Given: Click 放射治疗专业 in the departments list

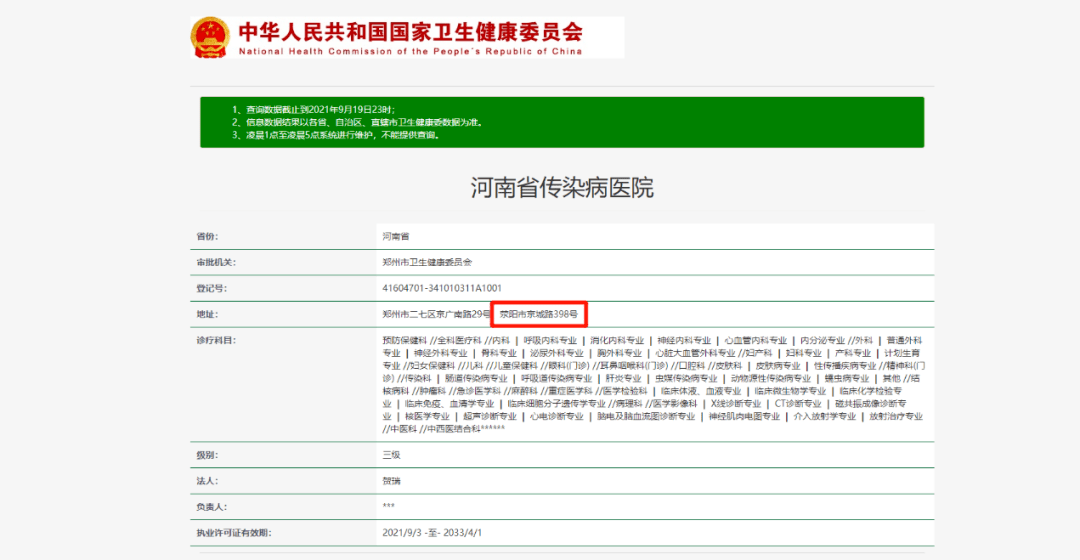Looking at the screenshot, I should point(895,417).
